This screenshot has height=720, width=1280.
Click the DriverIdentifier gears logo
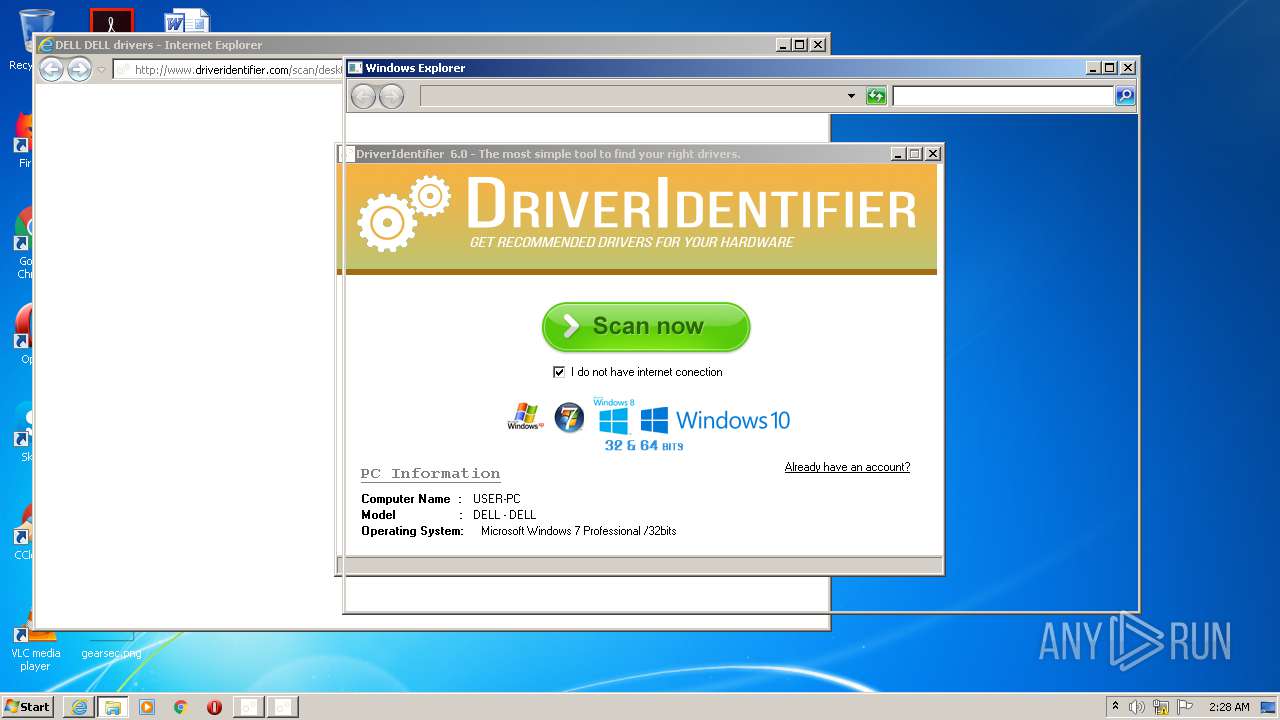click(x=404, y=213)
